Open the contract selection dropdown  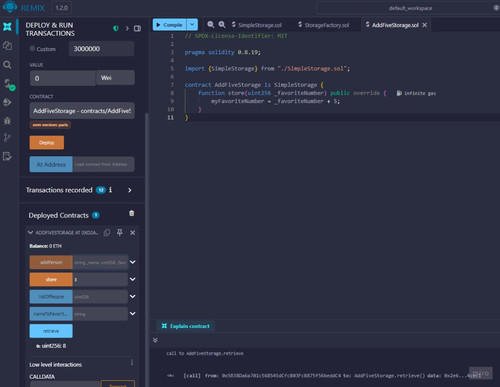point(82,111)
